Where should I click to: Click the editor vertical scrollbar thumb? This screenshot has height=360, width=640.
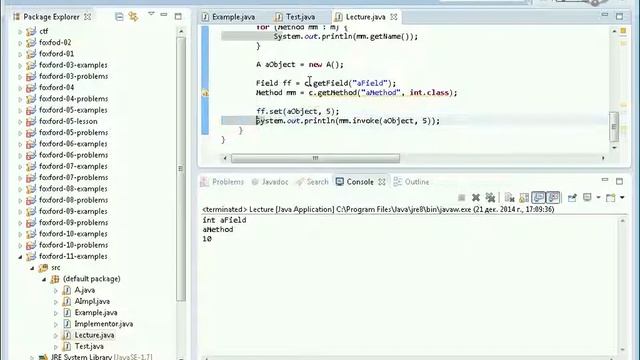tap(614, 127)
